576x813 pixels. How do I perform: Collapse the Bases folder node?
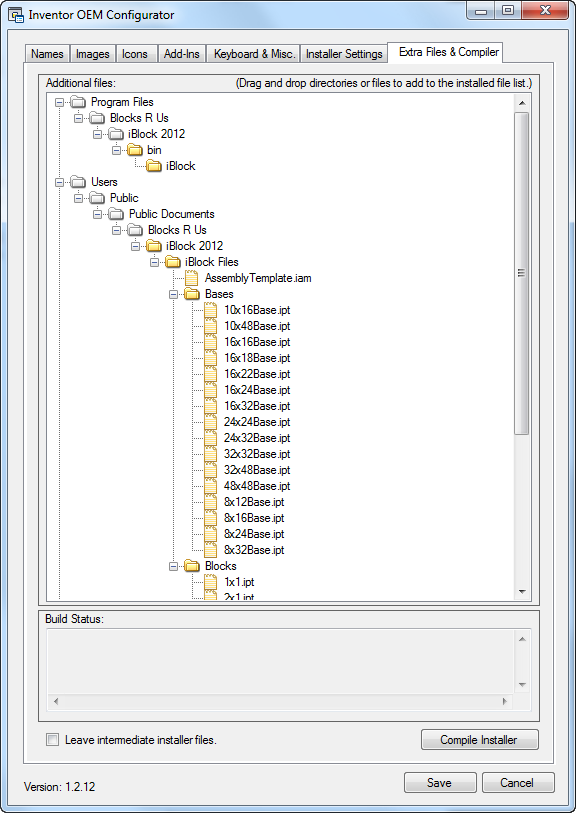click(173, 295)
